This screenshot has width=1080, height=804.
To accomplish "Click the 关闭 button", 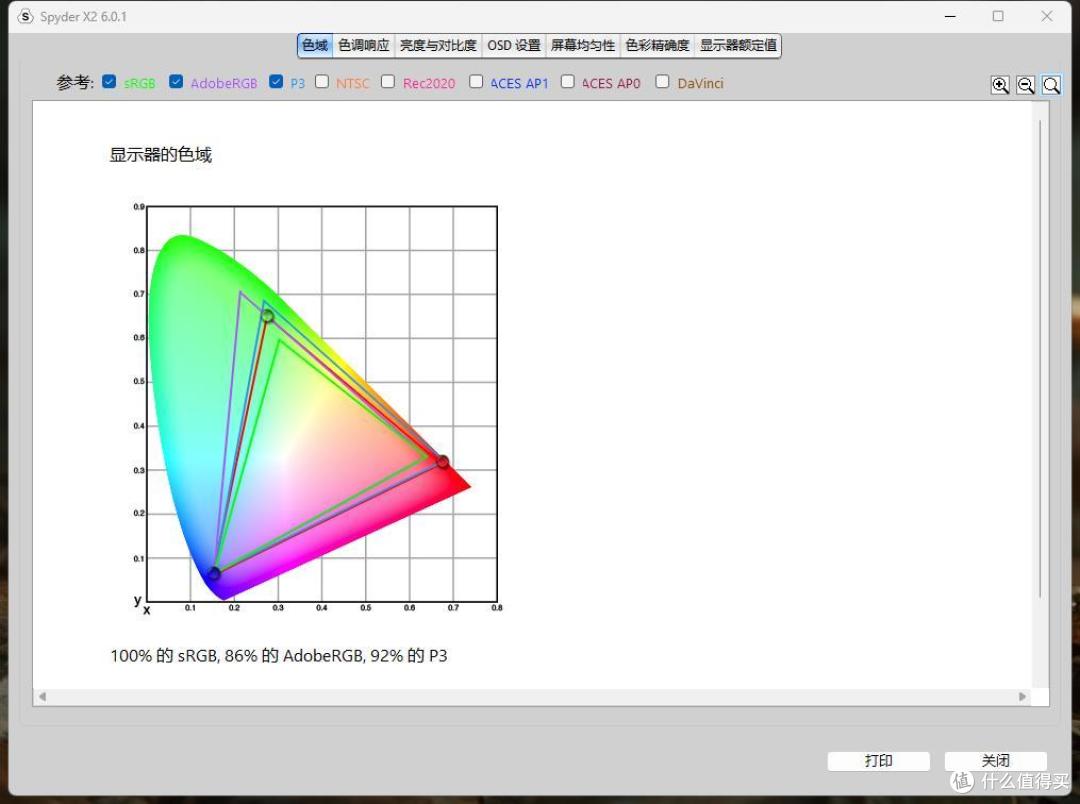I will click(x=995, y=761).
